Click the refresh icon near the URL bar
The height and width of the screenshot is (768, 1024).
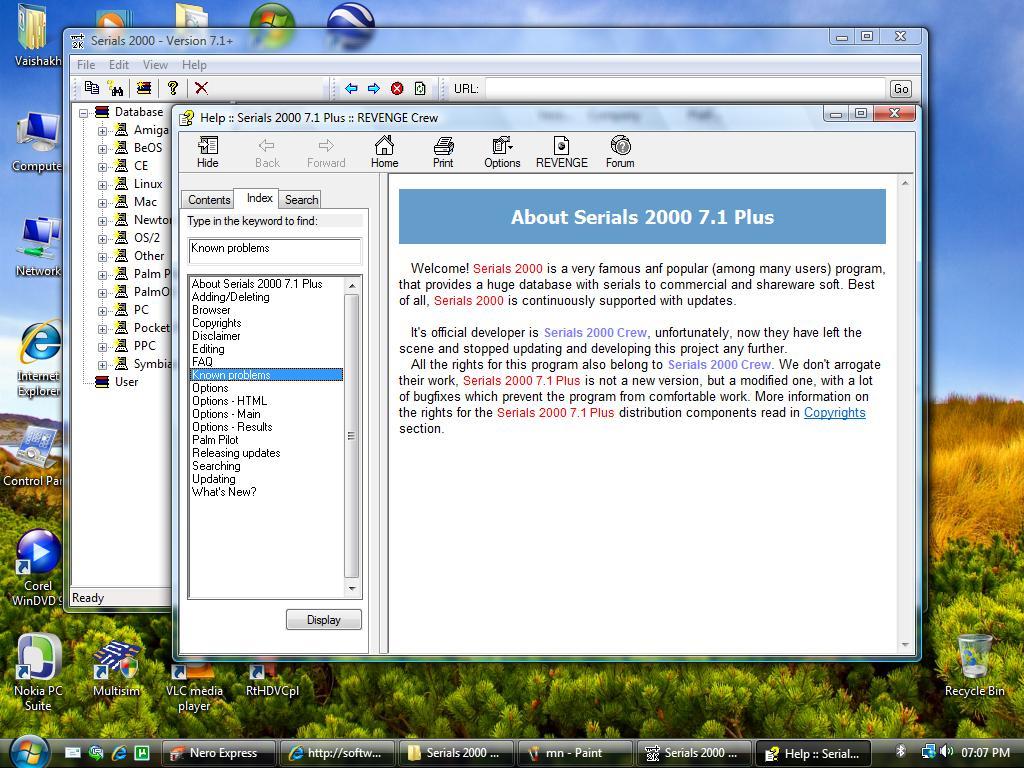click(x=419, y=88)
